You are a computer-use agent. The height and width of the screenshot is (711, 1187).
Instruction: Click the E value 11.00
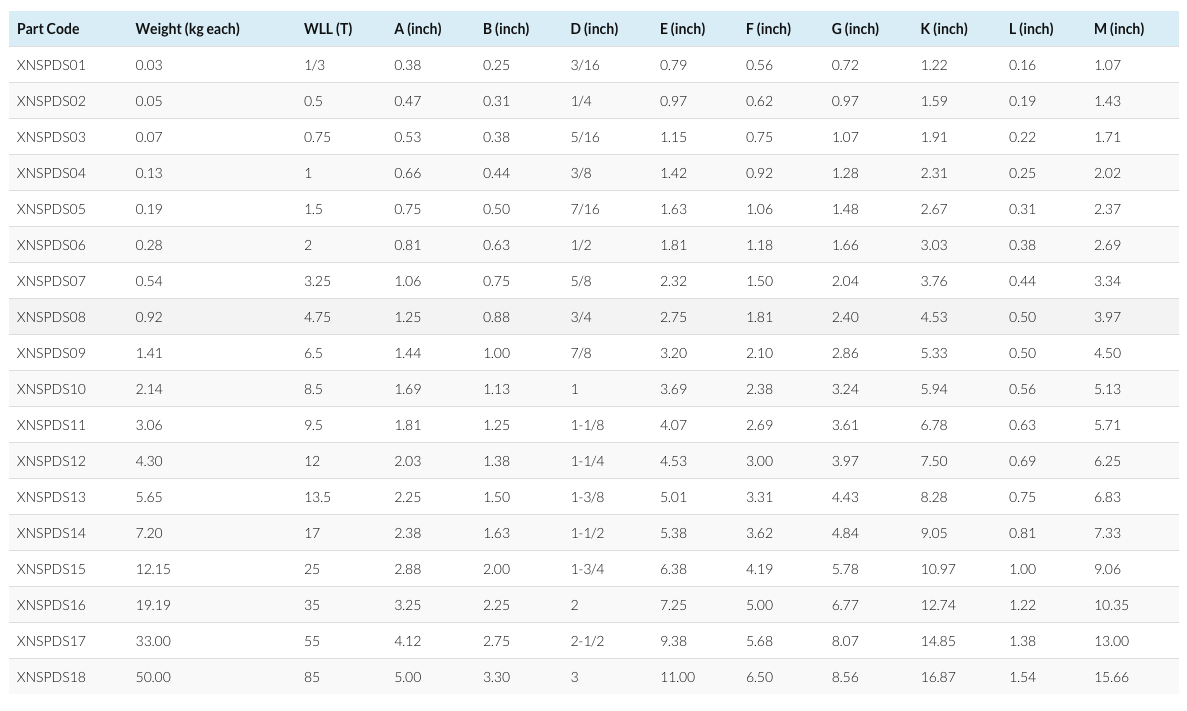pos(677,677)
